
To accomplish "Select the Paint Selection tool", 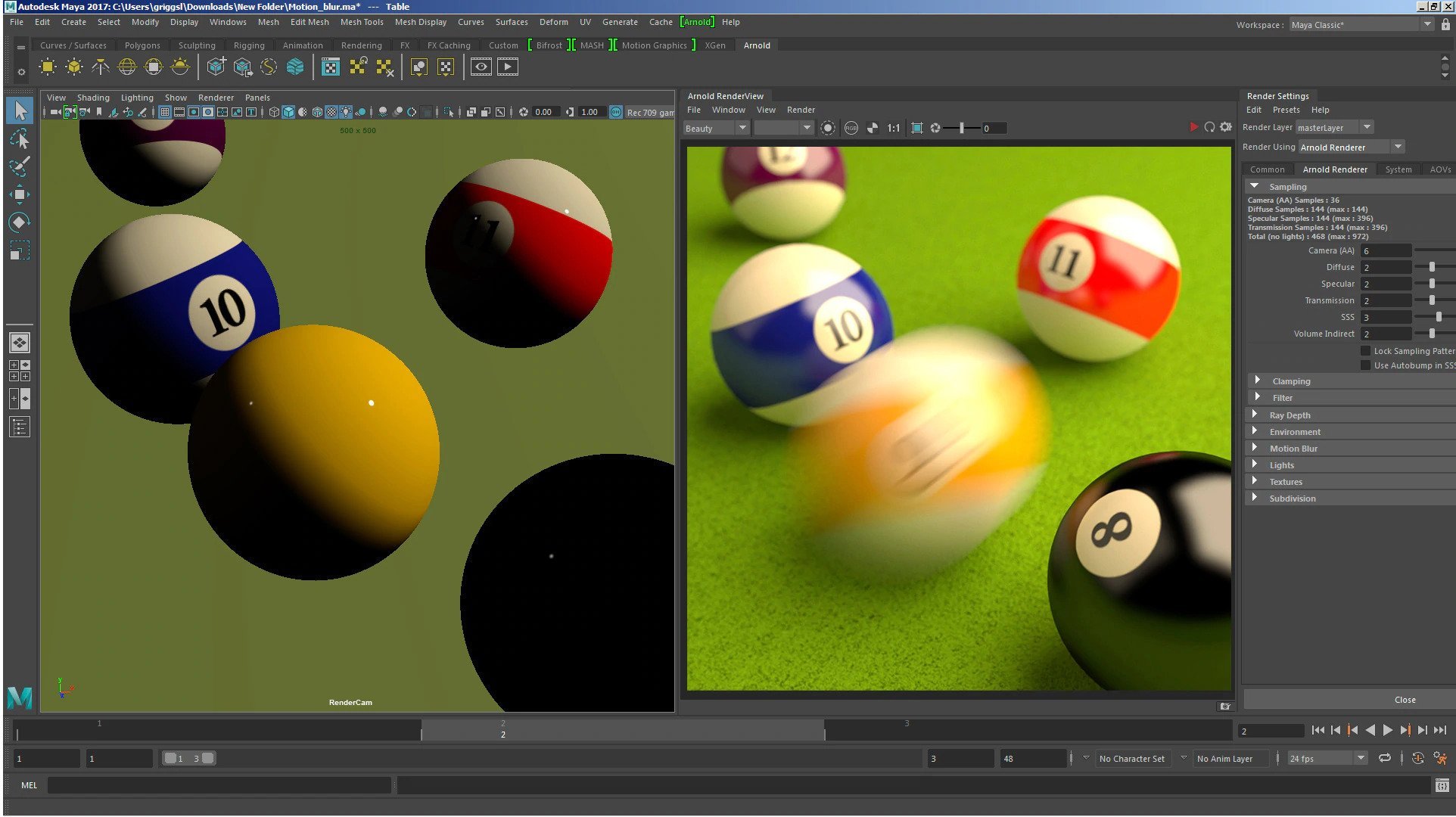I will 20,166.
